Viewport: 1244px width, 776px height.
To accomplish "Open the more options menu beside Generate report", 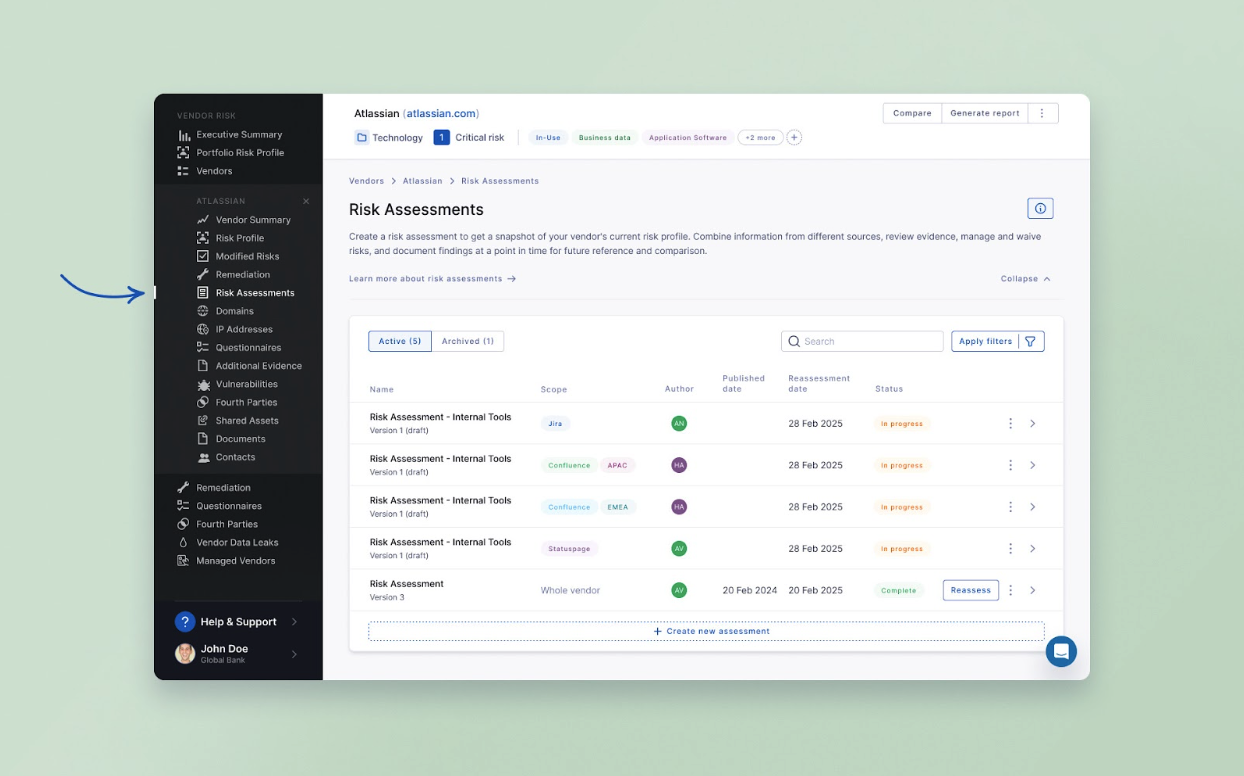I will click(x=1042, y=113).
